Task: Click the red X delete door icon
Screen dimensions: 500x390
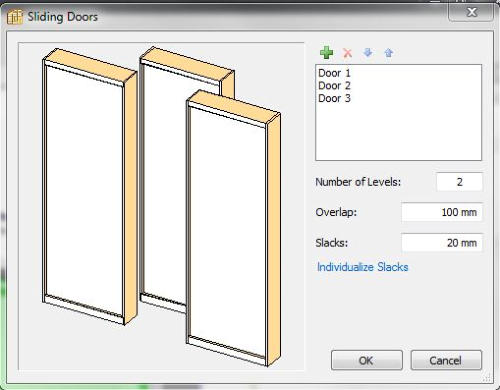Action: pos(347,53)
